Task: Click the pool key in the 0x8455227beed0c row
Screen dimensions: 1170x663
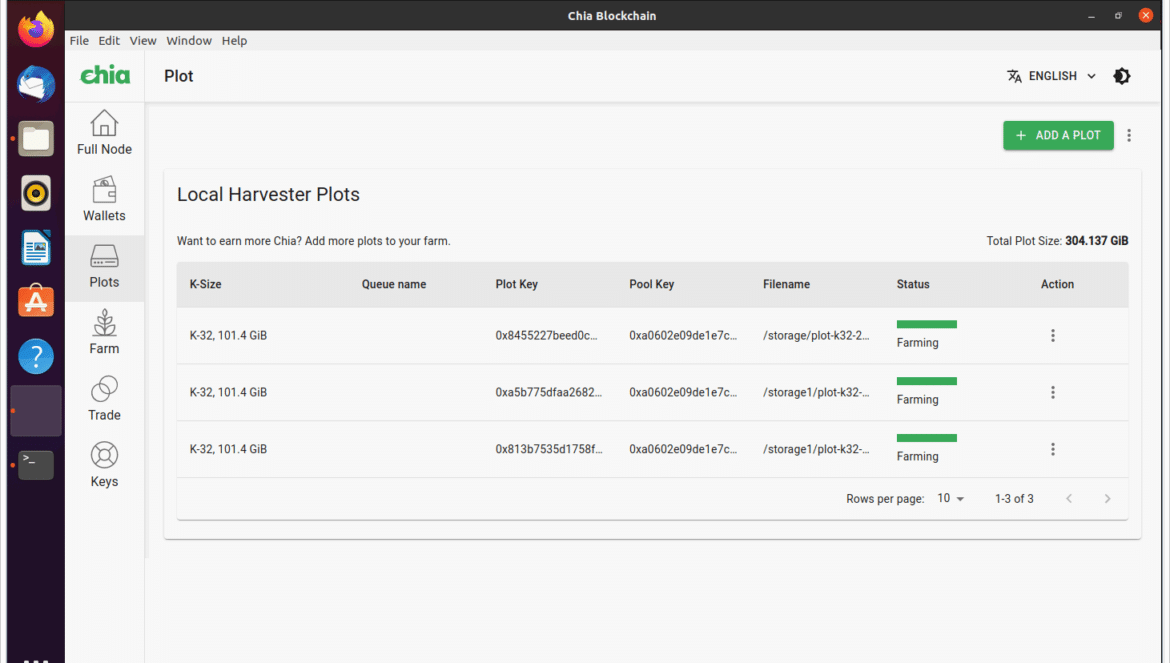Action: (683, 336)
